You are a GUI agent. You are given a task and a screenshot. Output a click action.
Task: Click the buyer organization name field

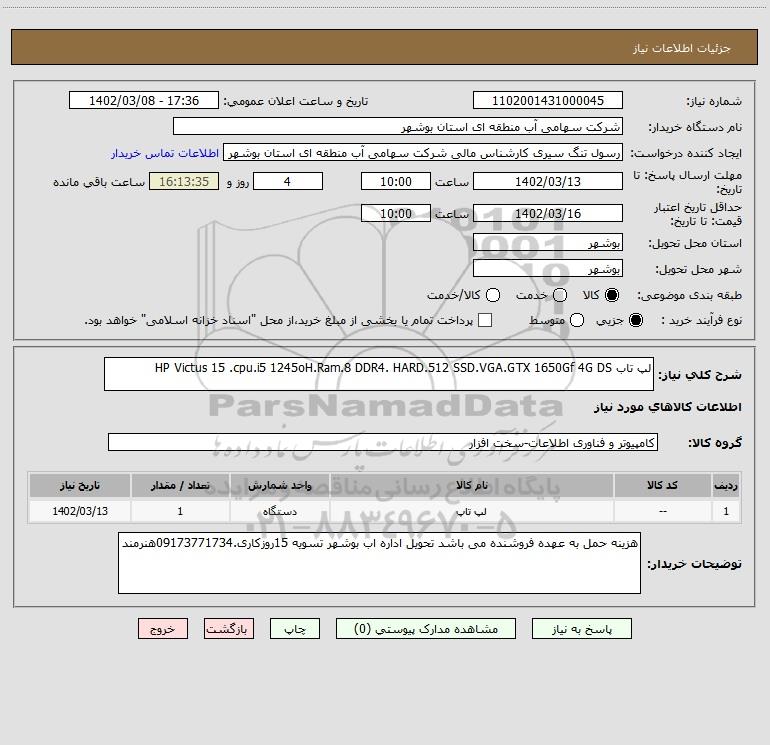point(398,127)
